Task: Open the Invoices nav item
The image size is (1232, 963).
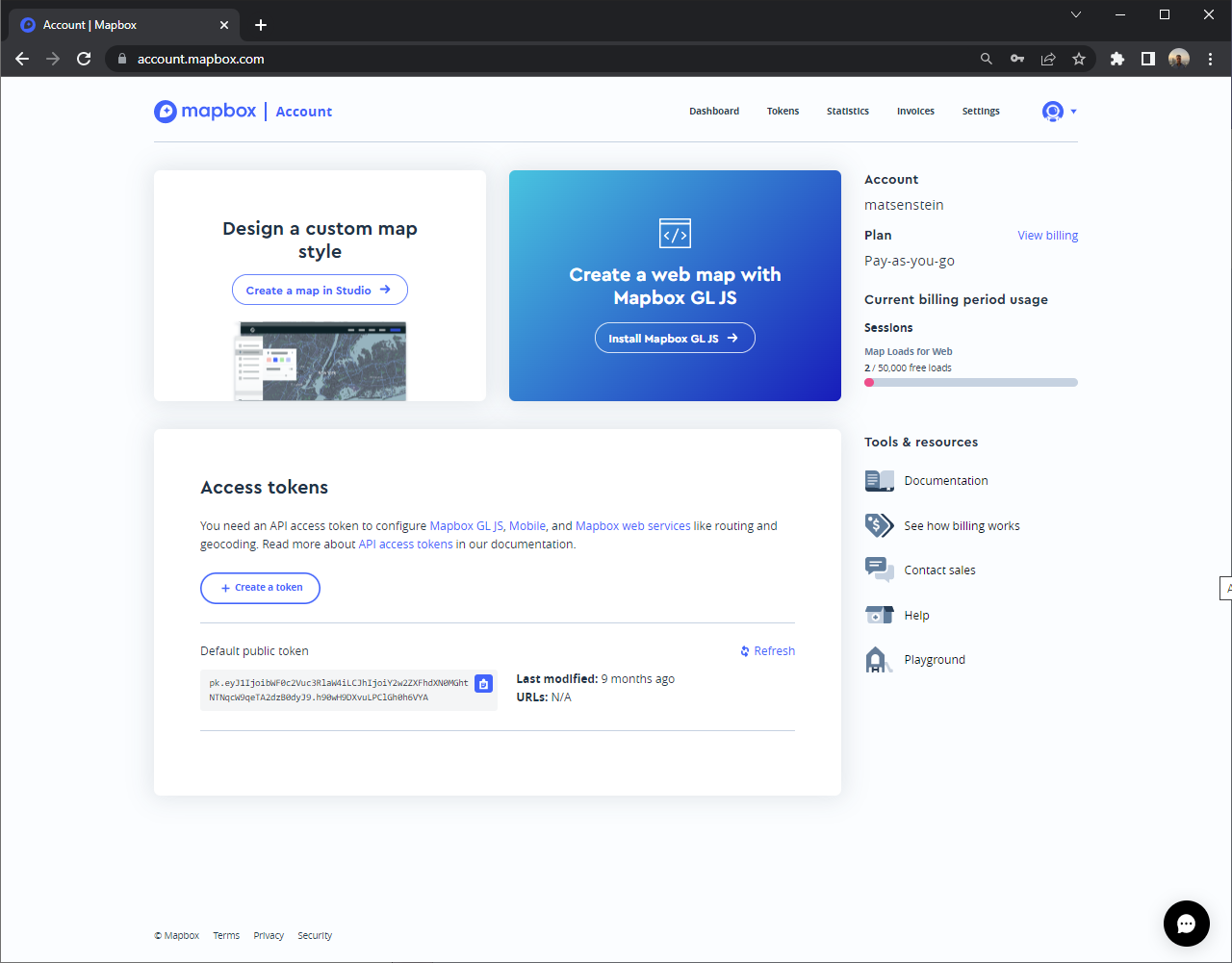Action: 915,112
